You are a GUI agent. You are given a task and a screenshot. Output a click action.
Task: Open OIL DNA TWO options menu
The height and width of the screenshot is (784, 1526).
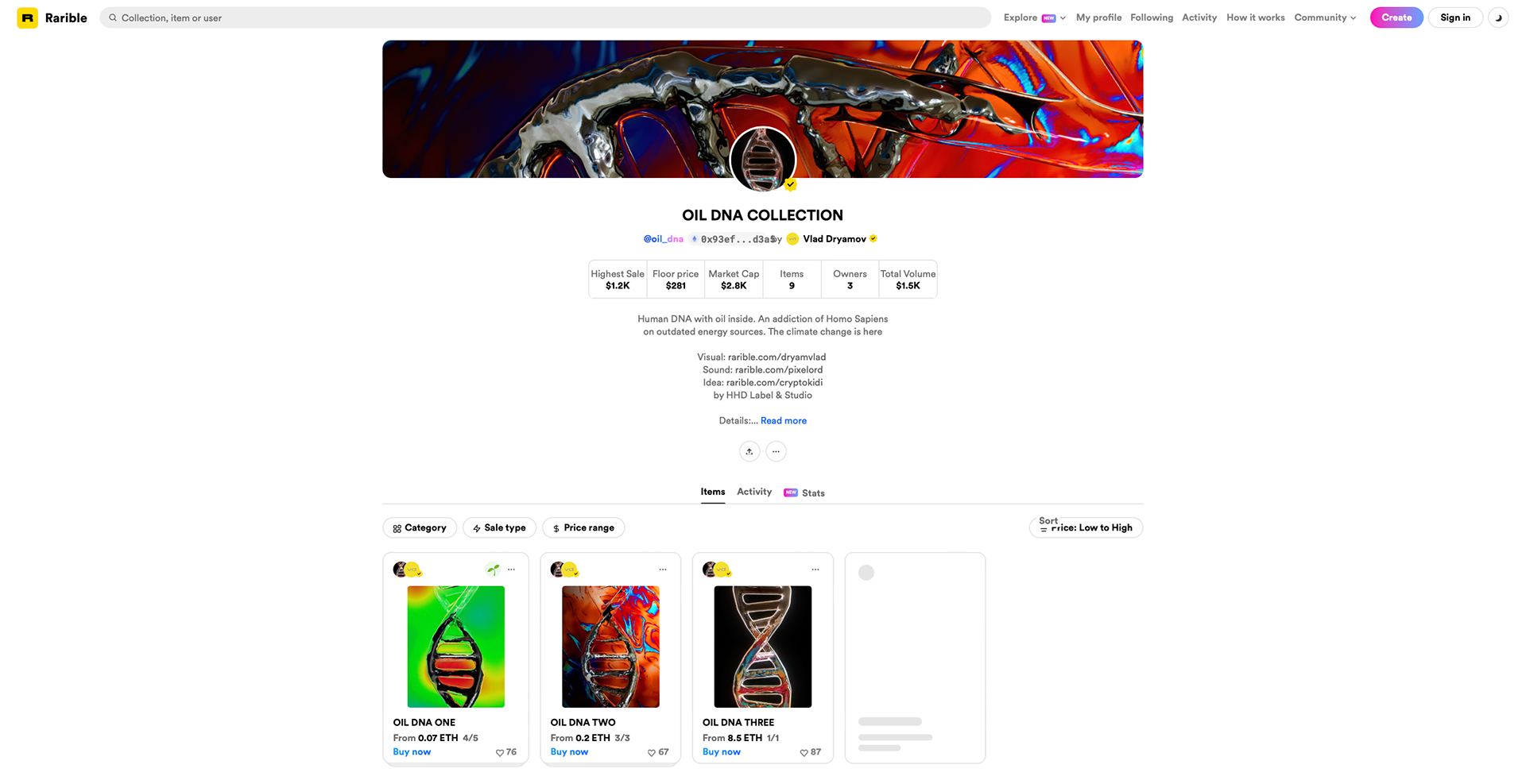(x=663, y=570)
